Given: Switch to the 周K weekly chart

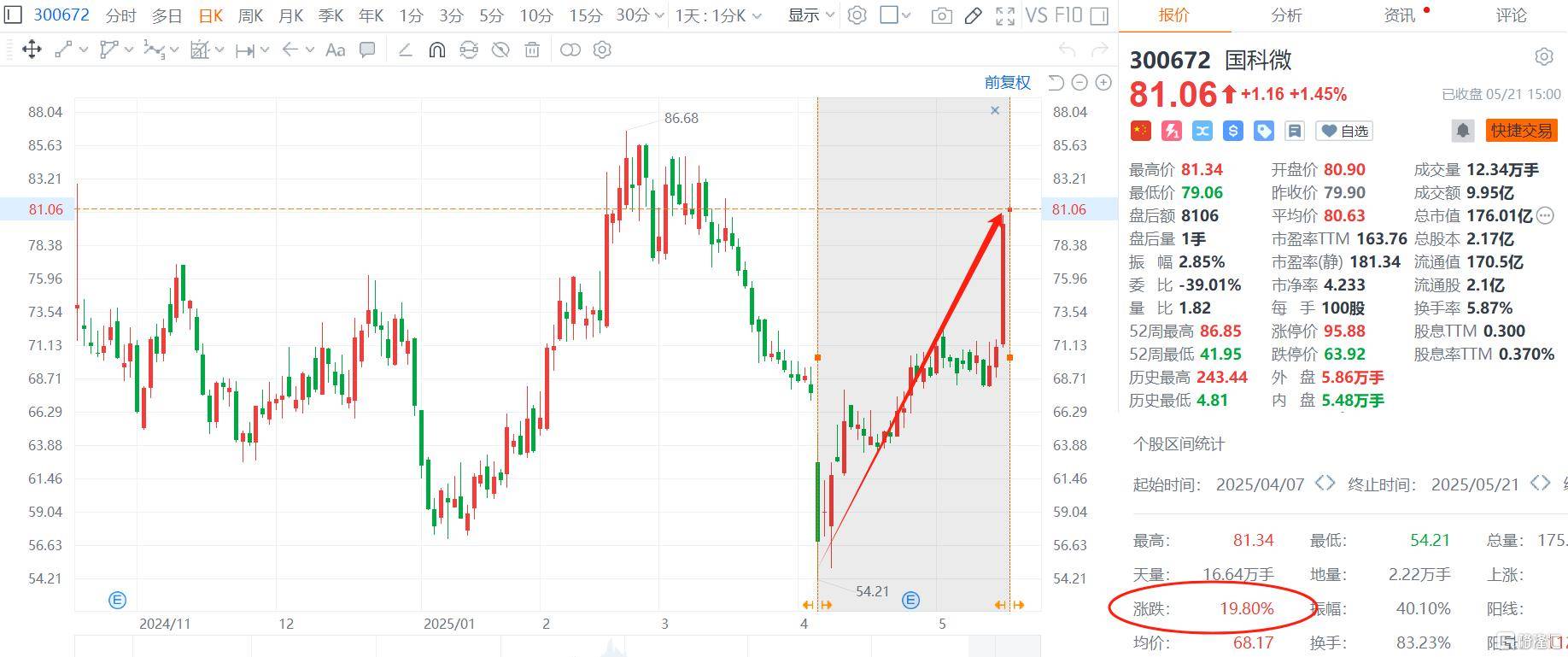Looking at the screenshot, I should click(x=250, y=15).
